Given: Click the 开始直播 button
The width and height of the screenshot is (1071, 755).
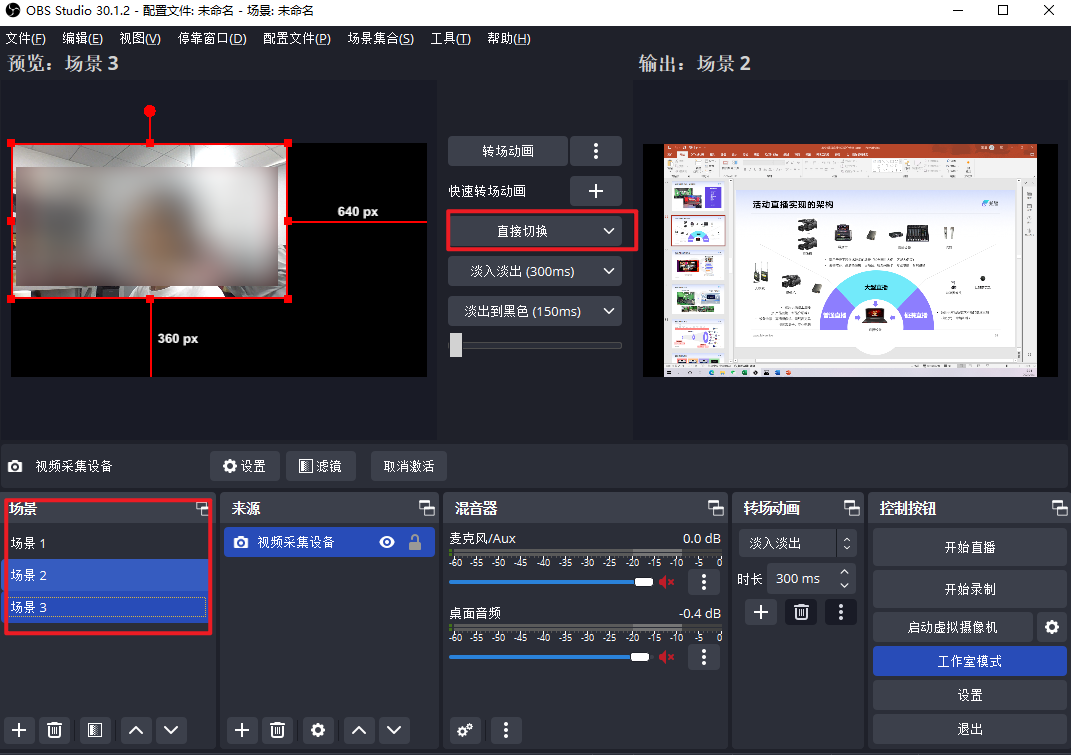Looking at the screenshot, I should (969, 547).
